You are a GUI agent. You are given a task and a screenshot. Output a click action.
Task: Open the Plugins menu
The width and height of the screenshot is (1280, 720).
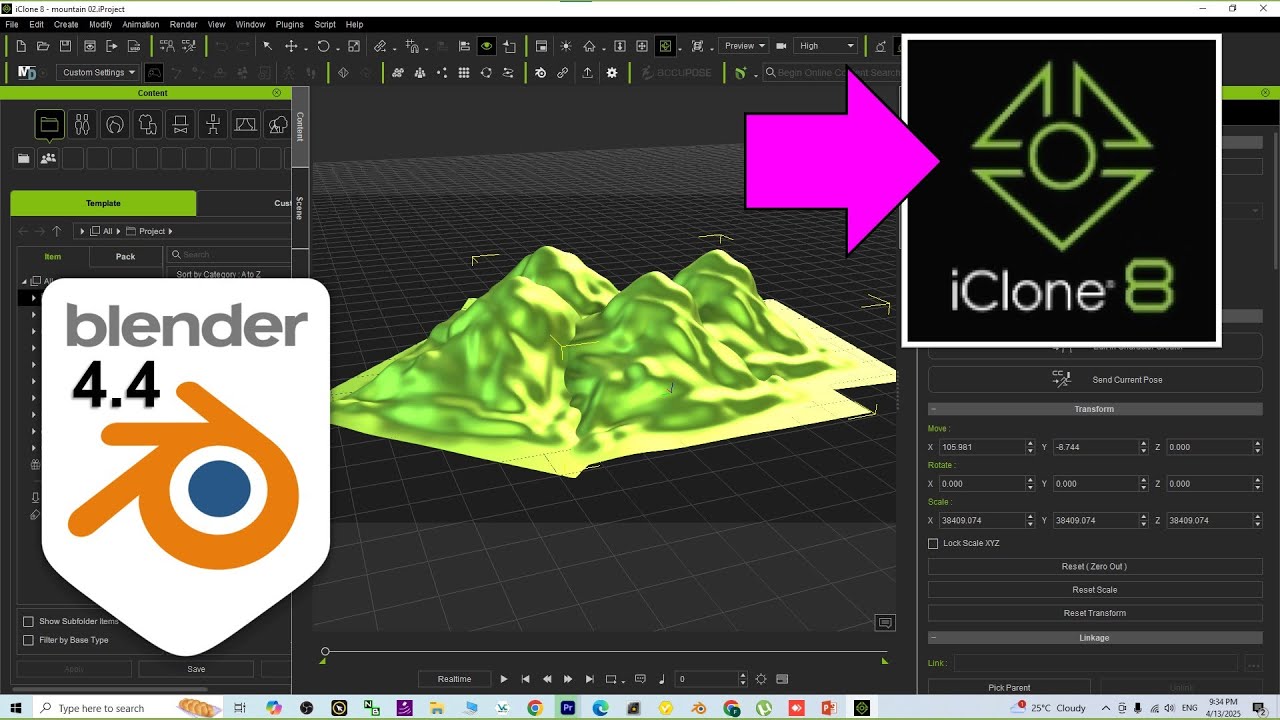[x=289, y=24]
